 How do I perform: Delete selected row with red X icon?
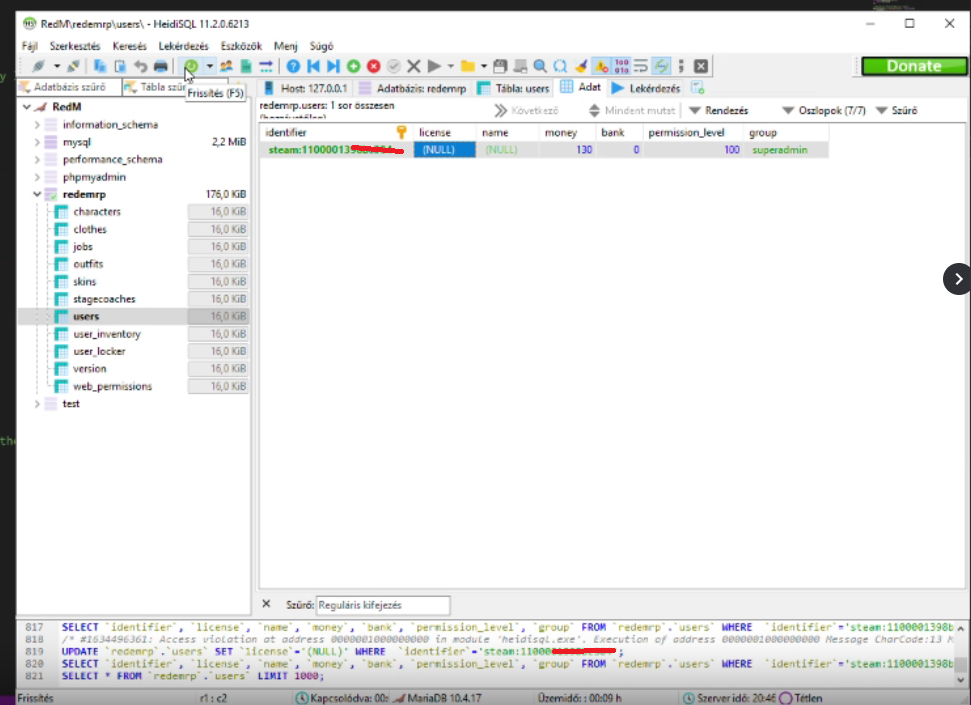(x=373, y=66)
